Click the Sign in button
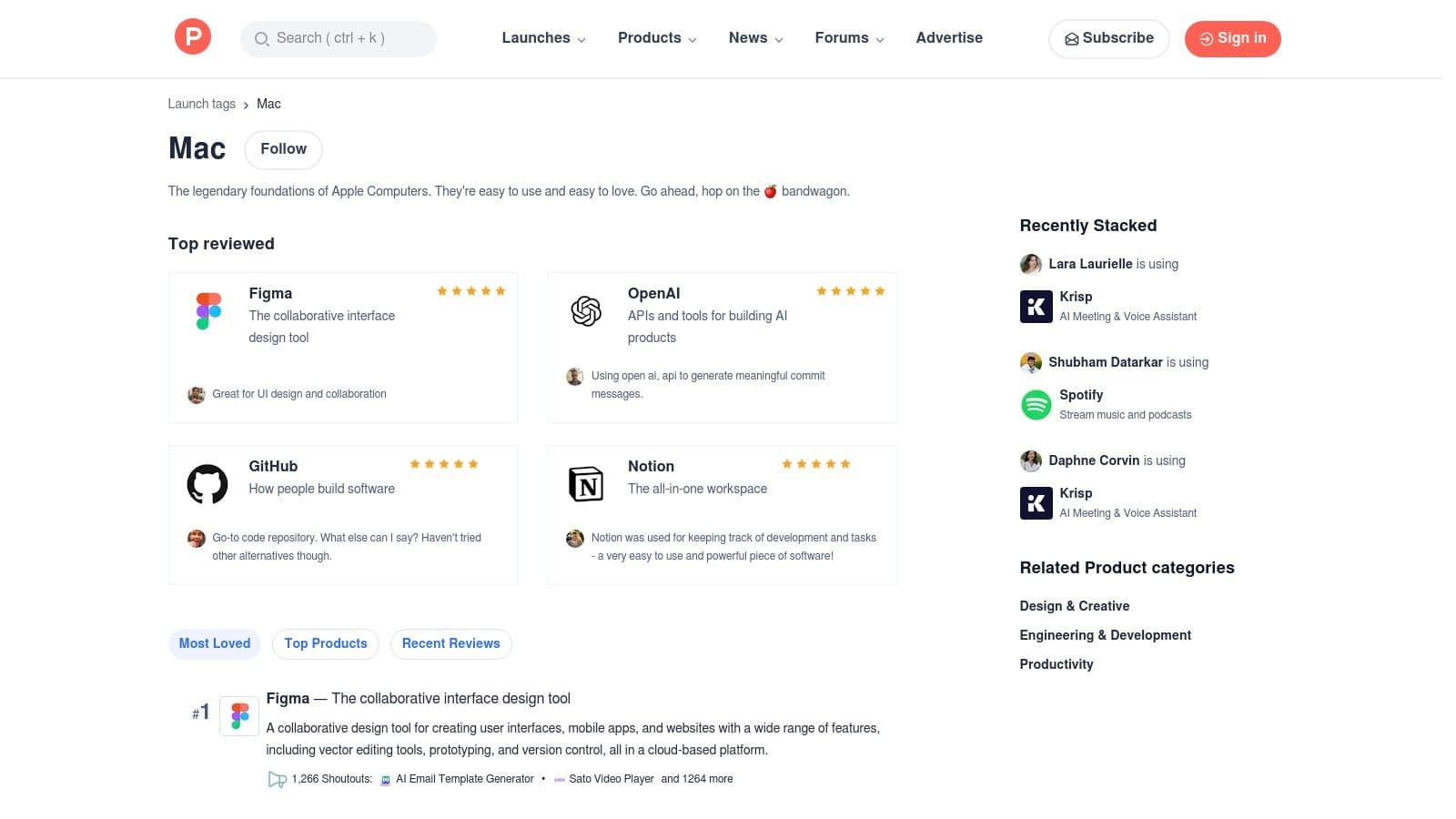 point(1232,38)
